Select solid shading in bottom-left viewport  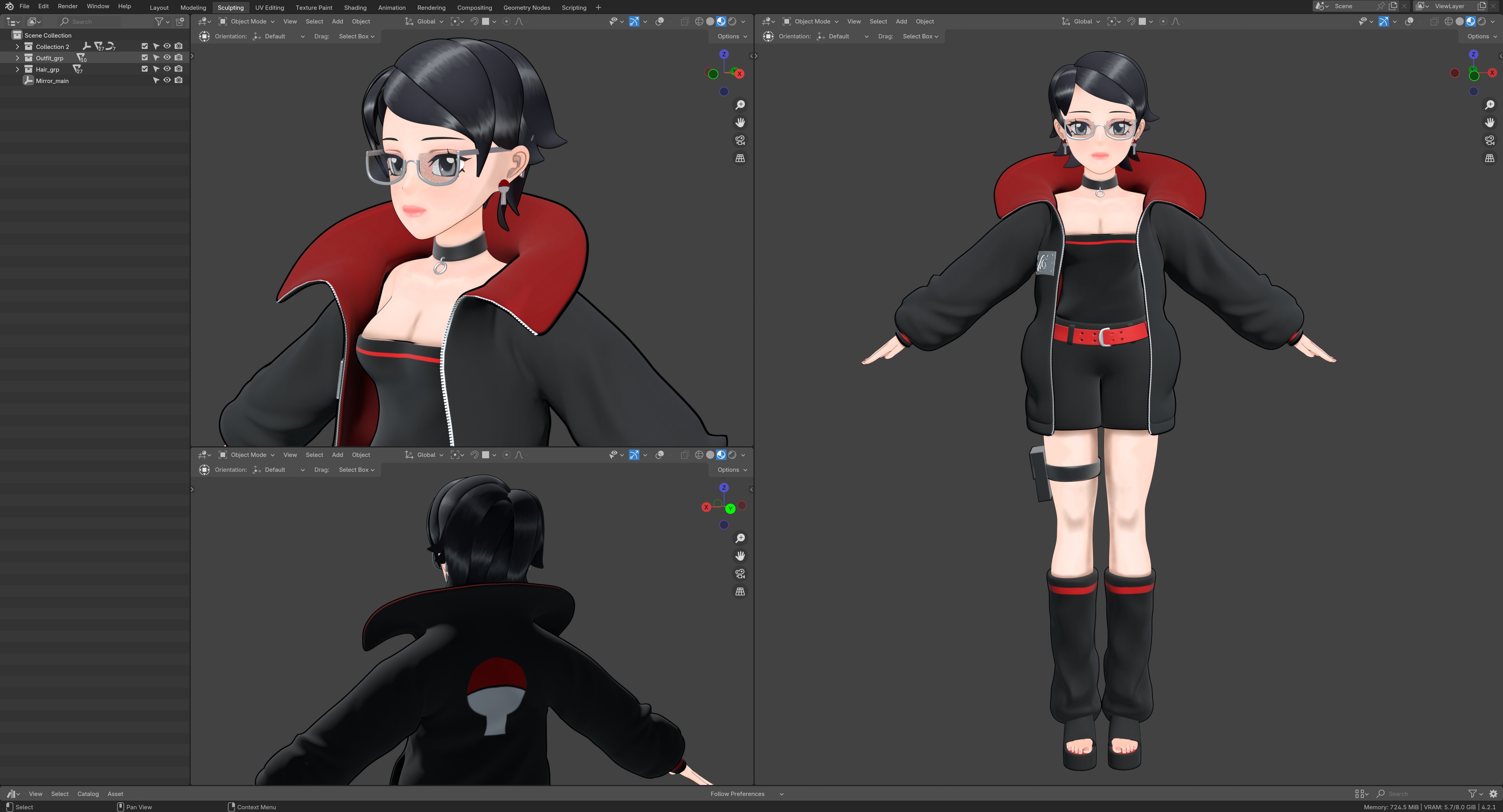pyautogui.click(x=710, y=455)
